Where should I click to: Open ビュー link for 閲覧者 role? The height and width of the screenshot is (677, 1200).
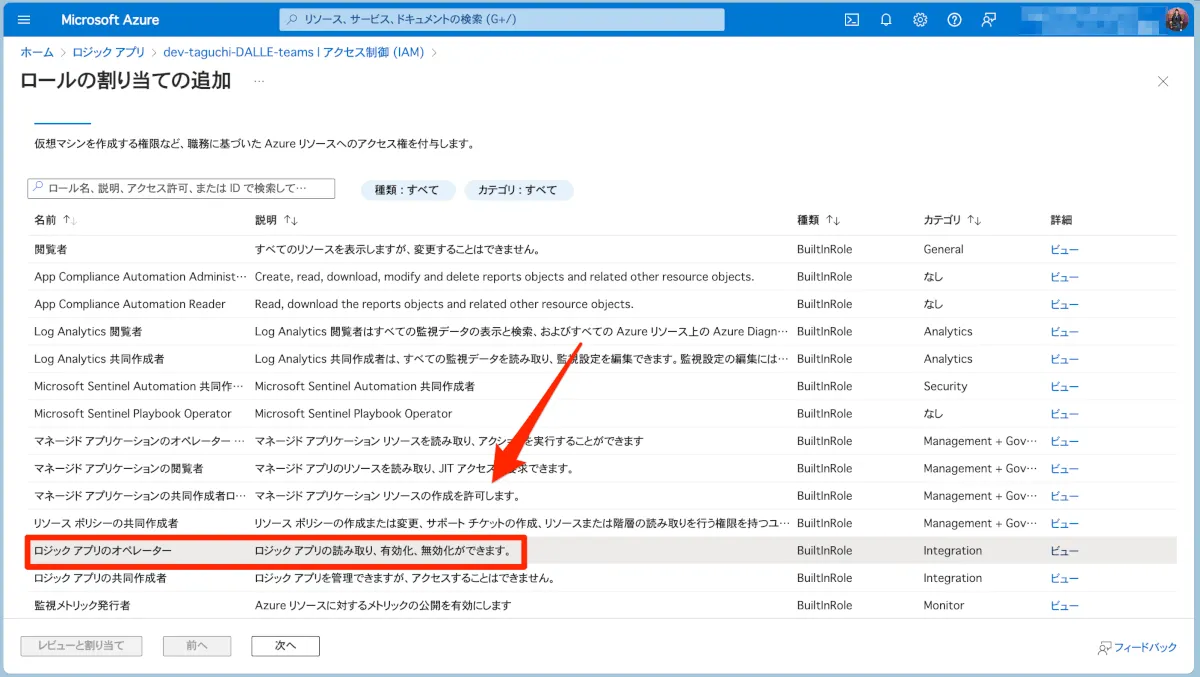[1064, 250]
